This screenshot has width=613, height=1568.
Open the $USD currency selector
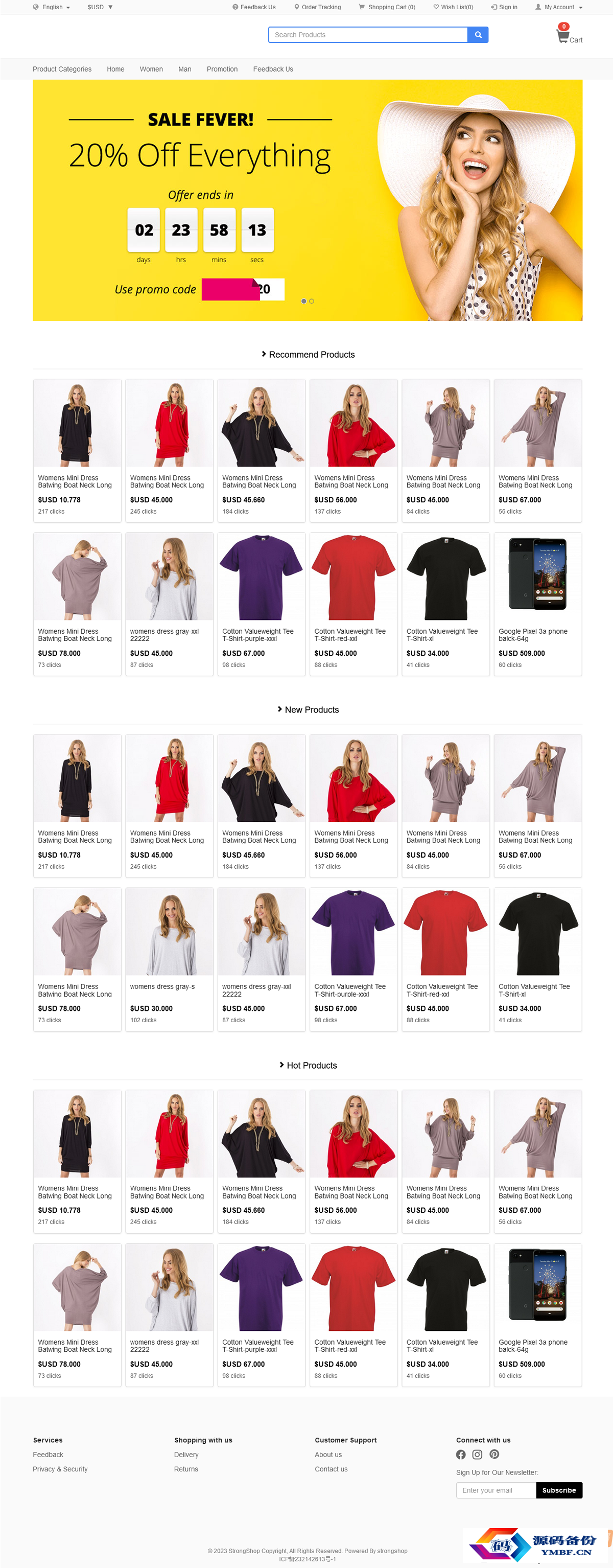100,7
